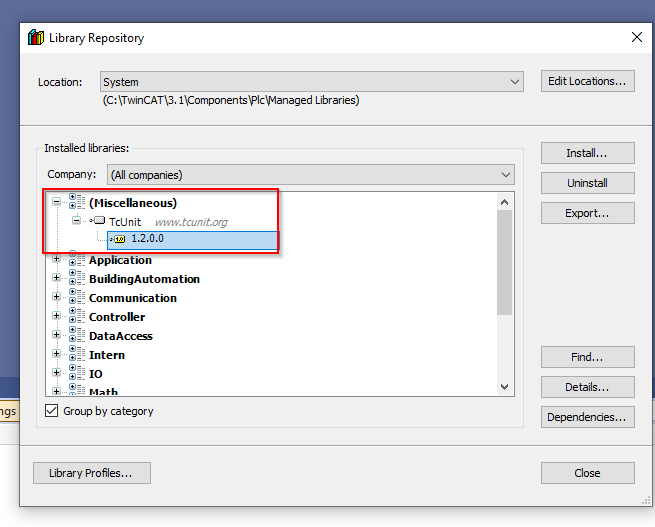
Task: Open the Company dropdown showing (All companies)
Action: [311, 175]
